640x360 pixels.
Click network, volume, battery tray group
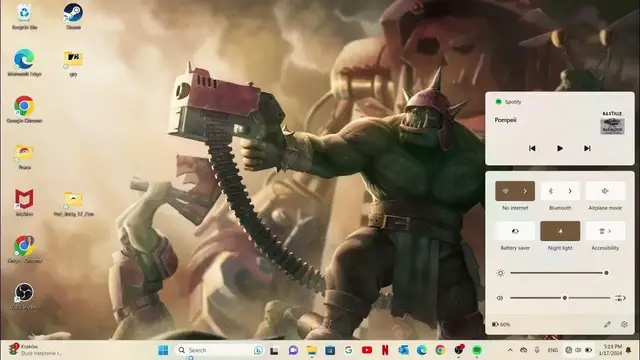point(578,350)
